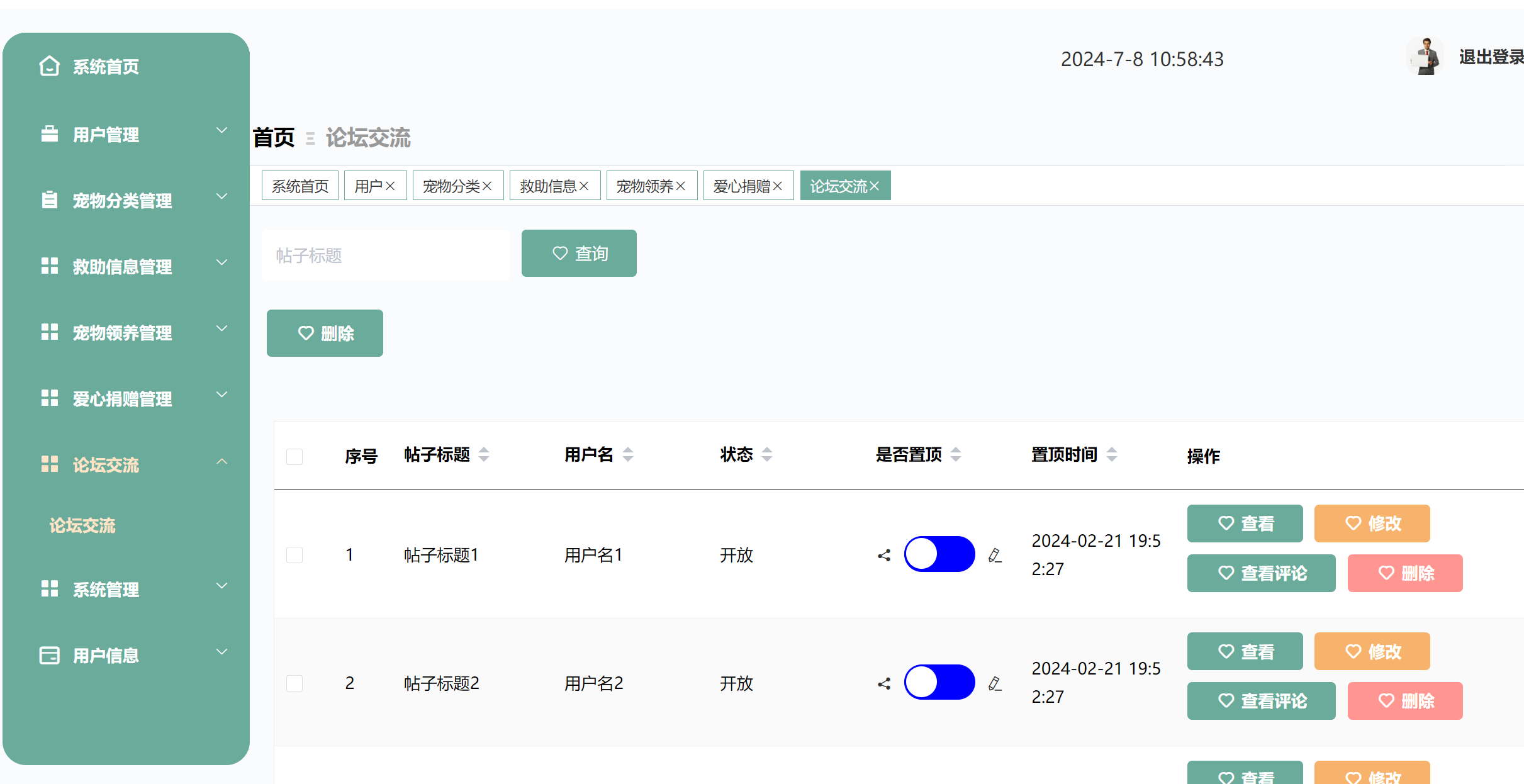Check the checkbox for row 2
Screen dimensions: 1524x784
(x=294, y=683)
